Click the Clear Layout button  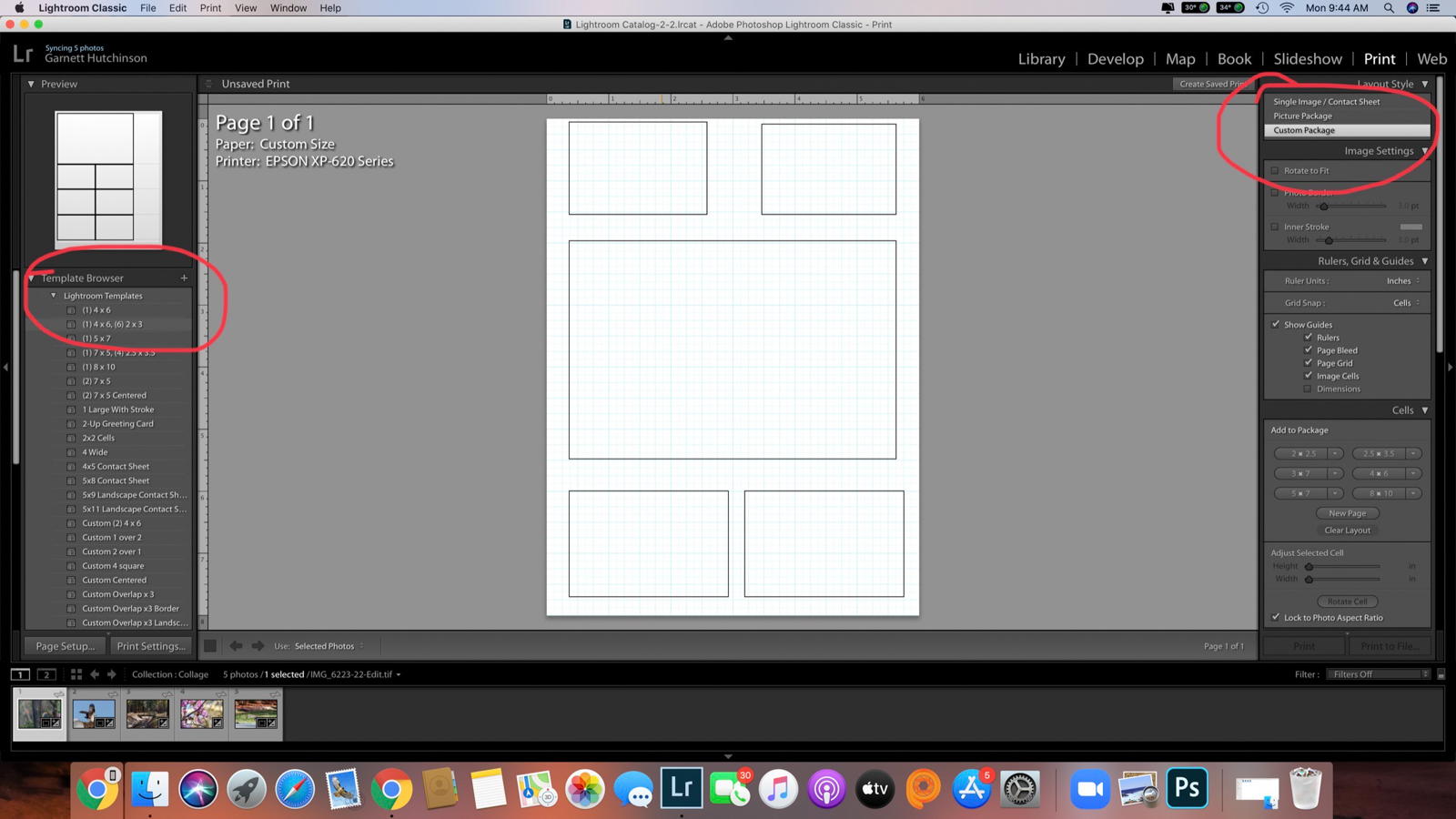1347,530
